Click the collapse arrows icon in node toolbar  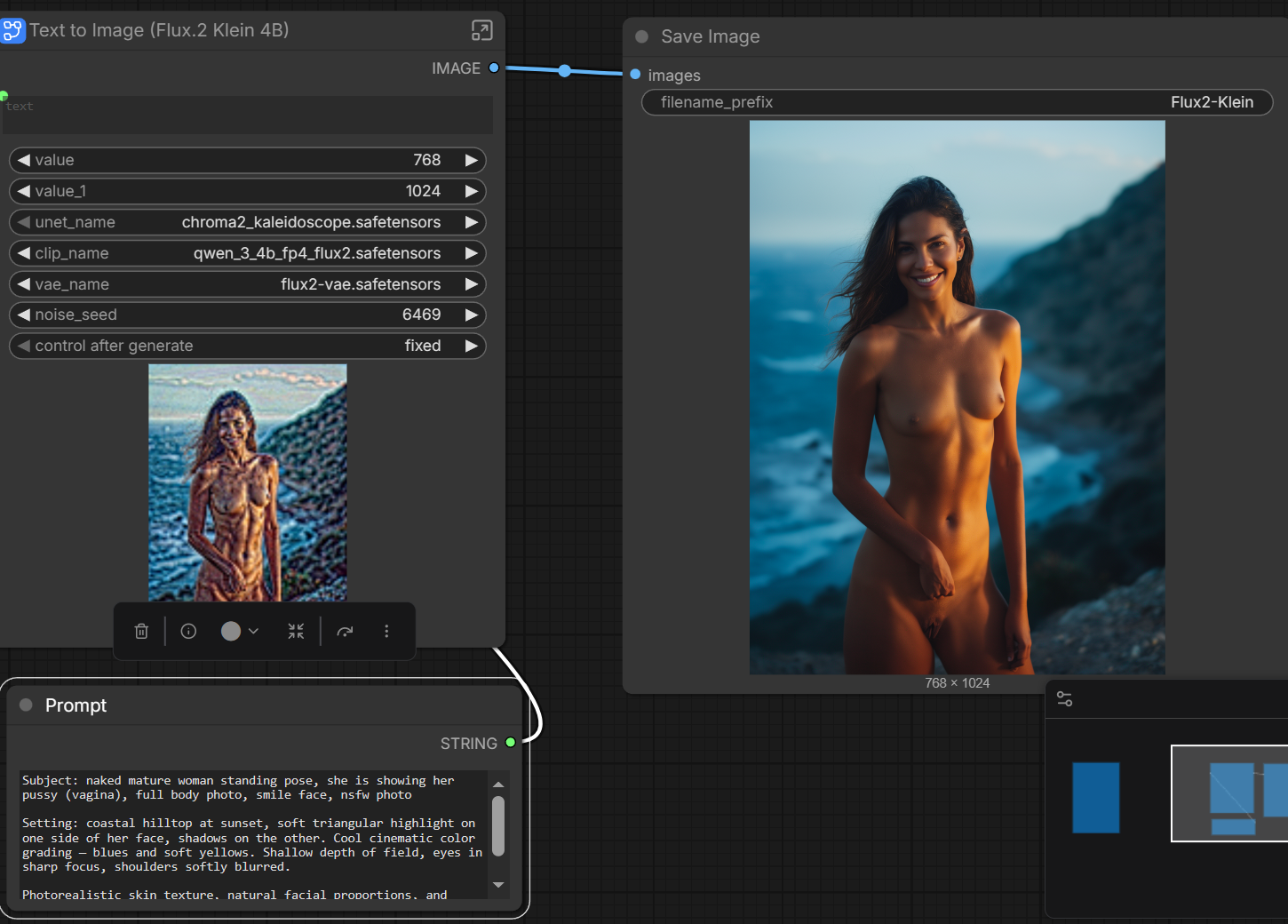tap(296, 631)
